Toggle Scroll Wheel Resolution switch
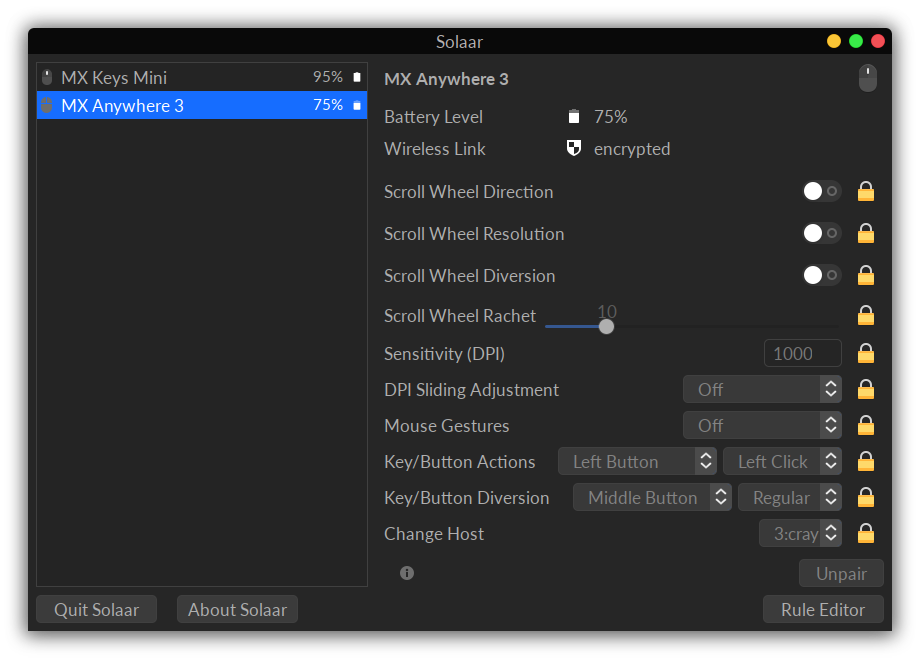Viewport: 920px width, 659px height. tap(822, 233)
